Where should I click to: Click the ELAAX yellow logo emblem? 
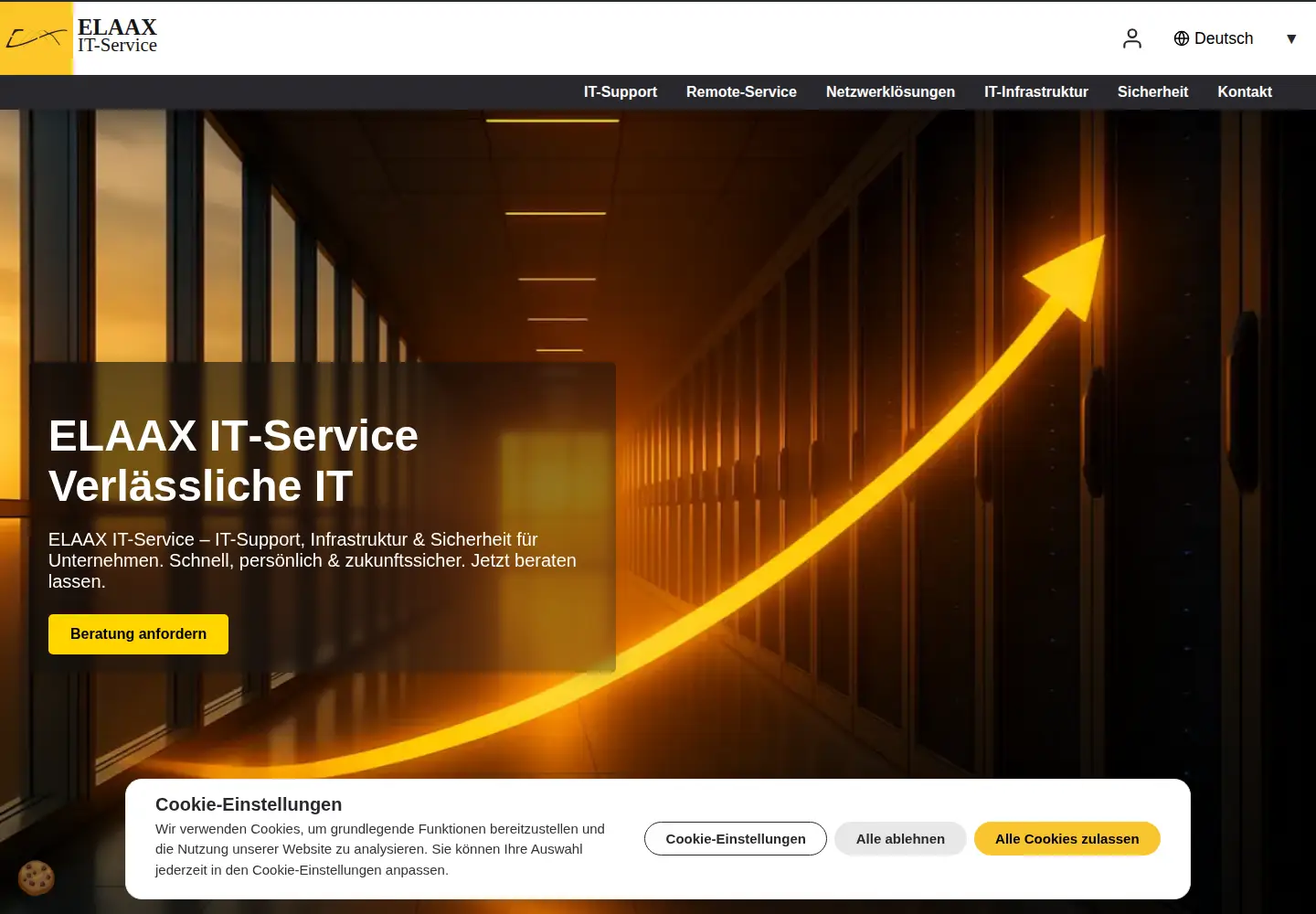click(x=37, y=38)
